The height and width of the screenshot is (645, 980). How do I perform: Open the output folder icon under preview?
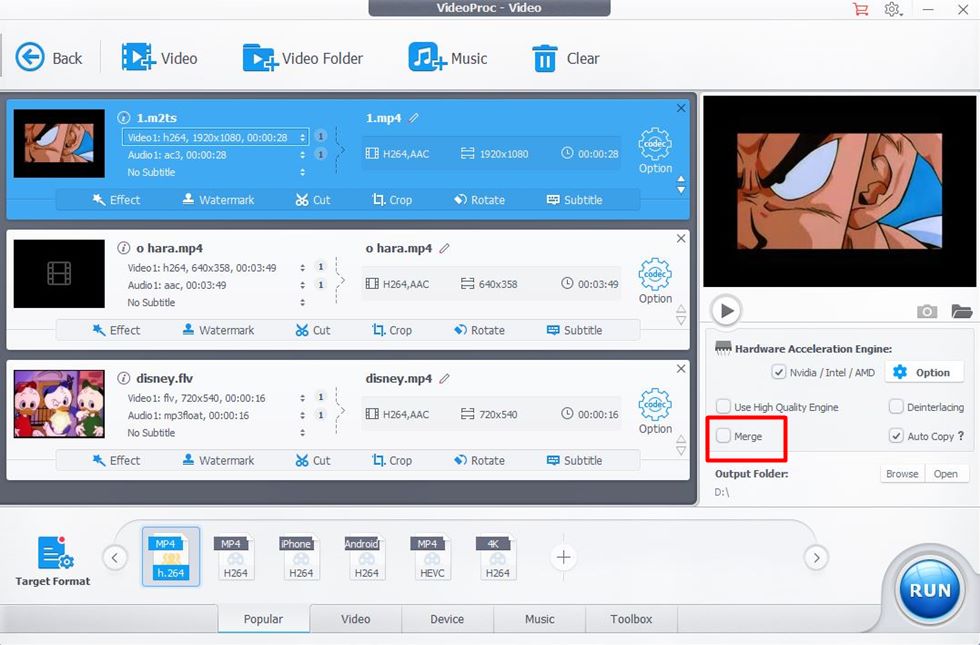[x=962, y=311]
